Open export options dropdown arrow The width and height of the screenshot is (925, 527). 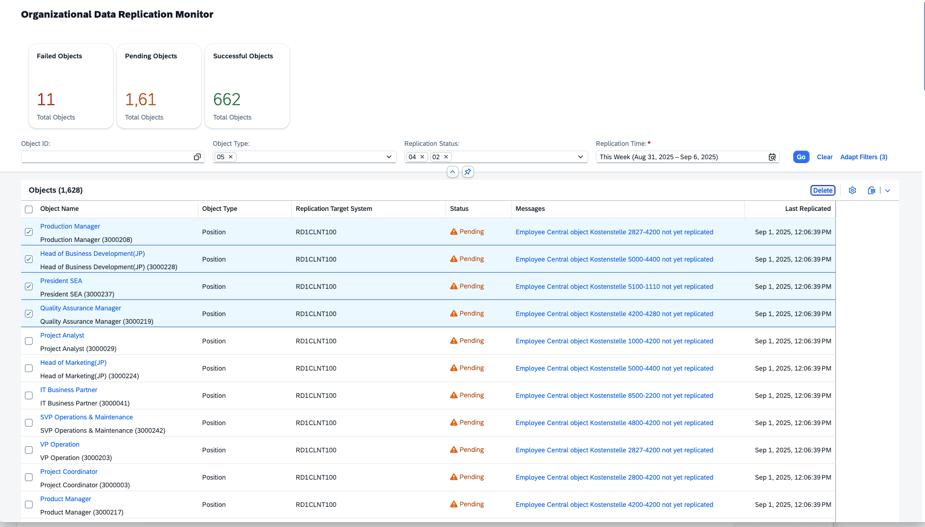[887, 191]
